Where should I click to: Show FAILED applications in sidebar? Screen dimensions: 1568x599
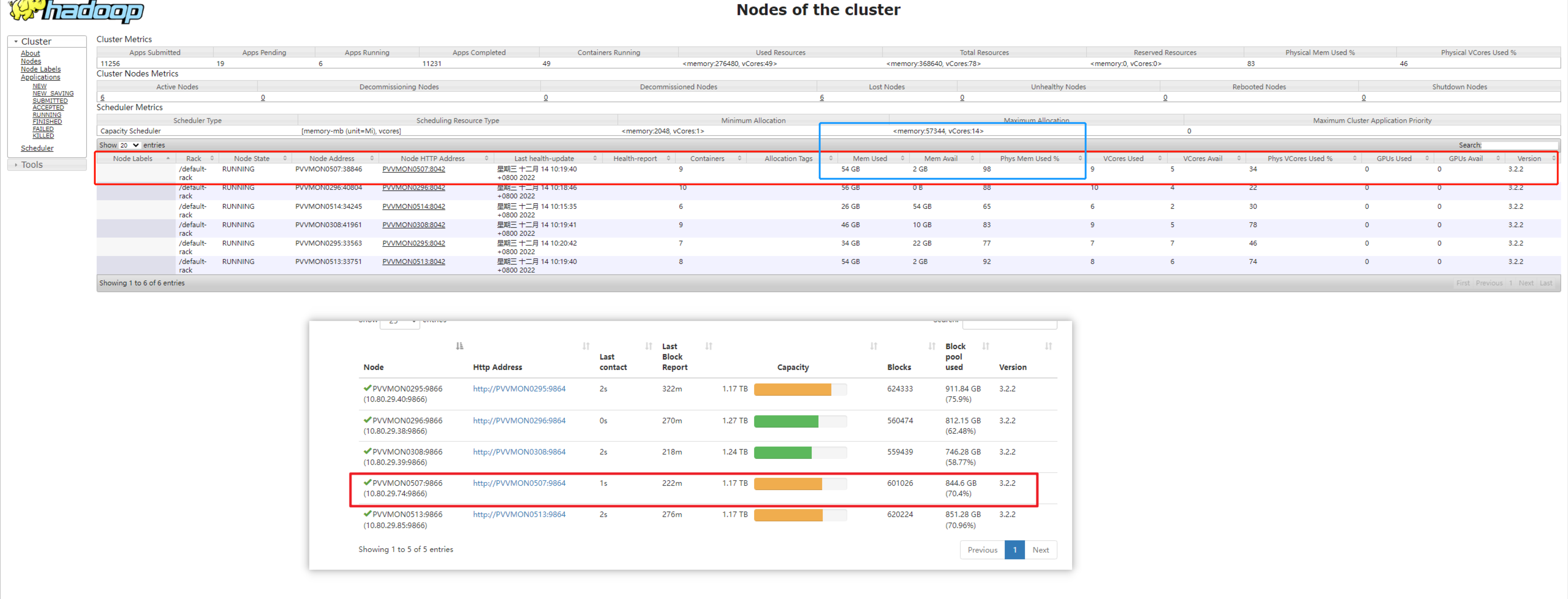(43, 128)
